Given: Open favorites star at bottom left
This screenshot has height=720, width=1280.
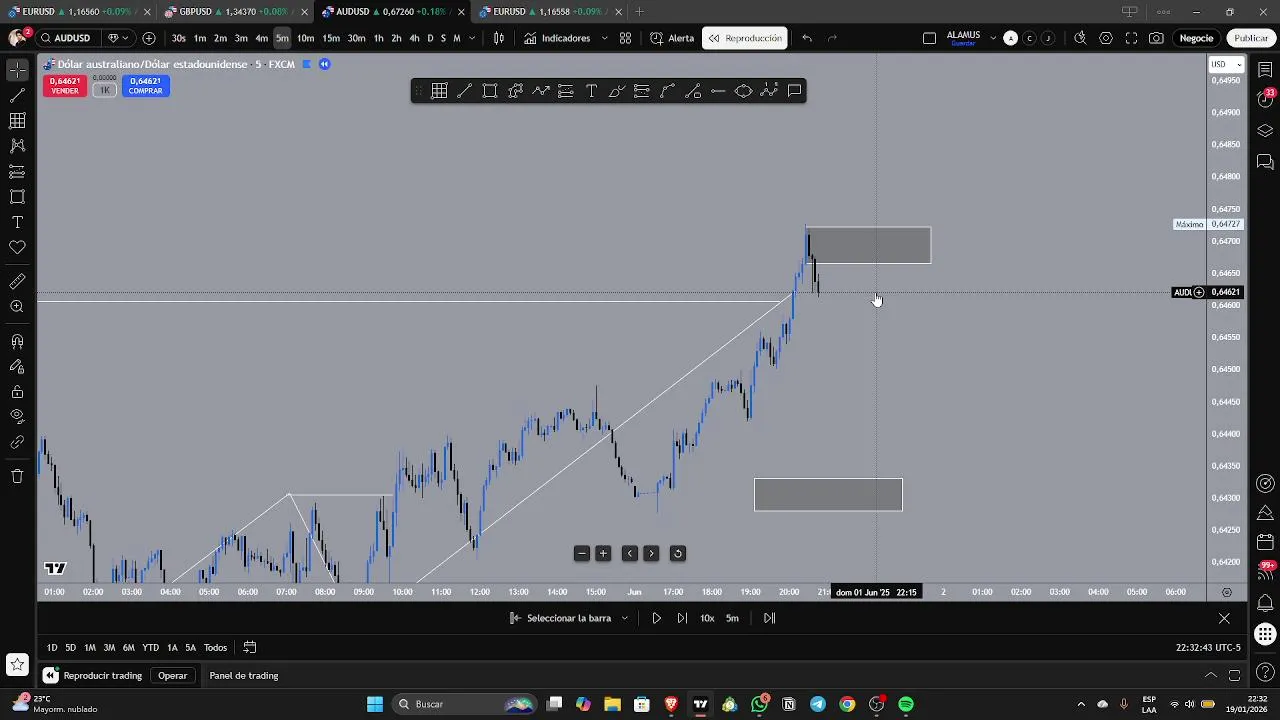Looking at the screenshot, I should [x=17, y=664].
